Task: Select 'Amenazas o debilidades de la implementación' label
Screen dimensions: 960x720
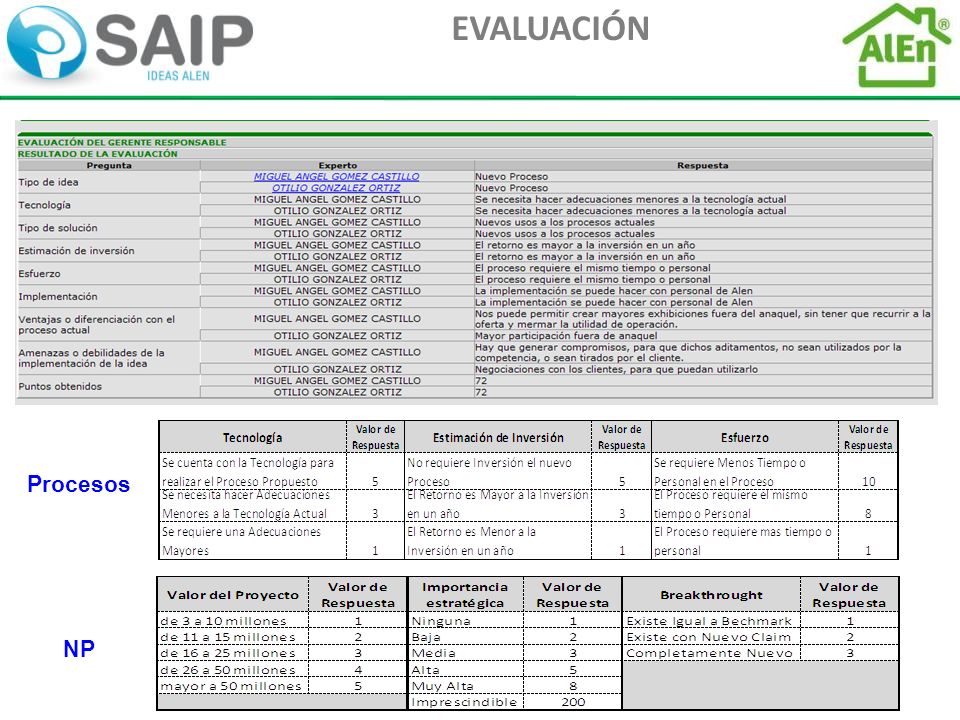Action: point(91,358)
